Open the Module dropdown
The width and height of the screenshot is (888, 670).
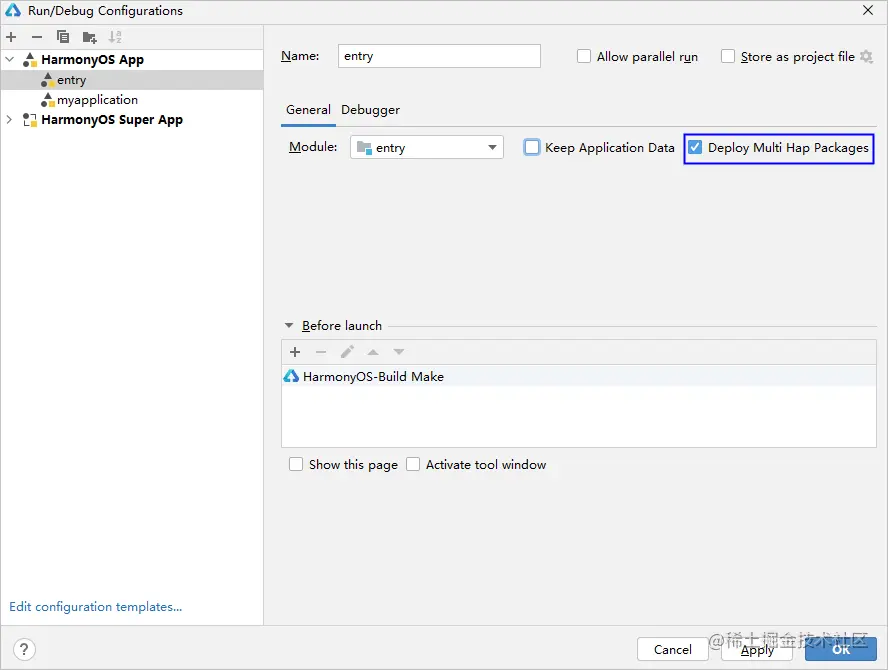click(x=426, y=148)
